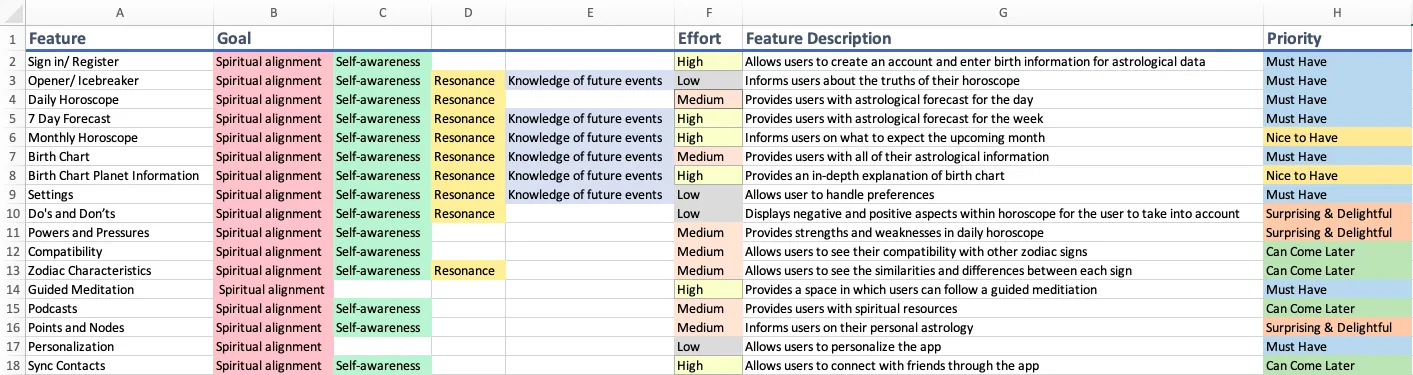Select the 'Podcasts' feature cell

click(119, 309)
